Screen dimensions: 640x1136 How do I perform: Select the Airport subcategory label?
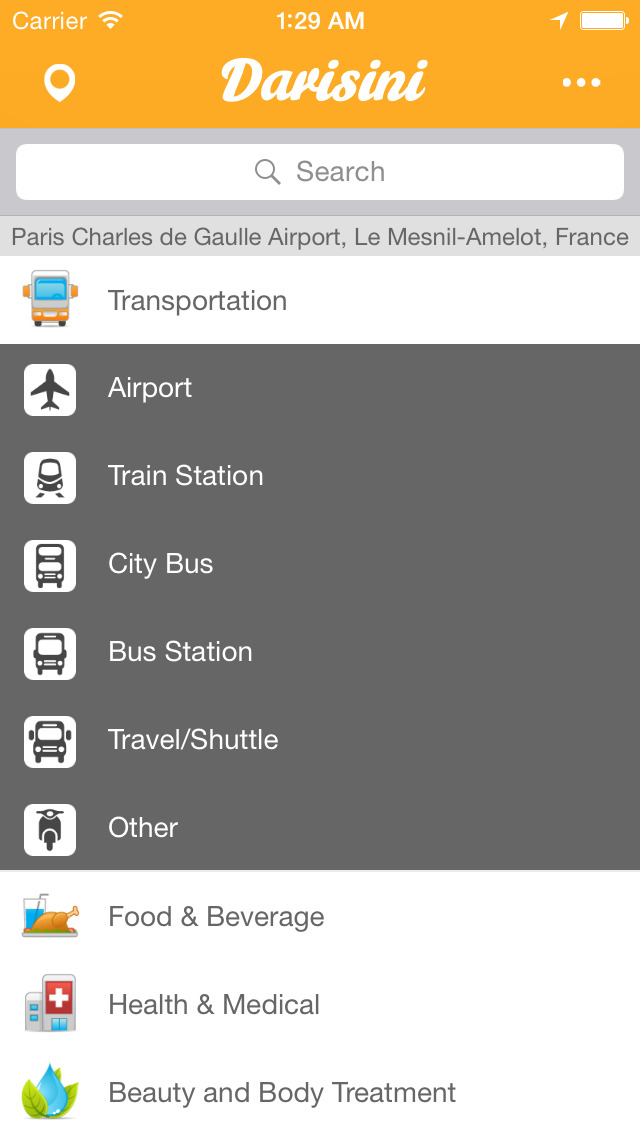[150, 388]
